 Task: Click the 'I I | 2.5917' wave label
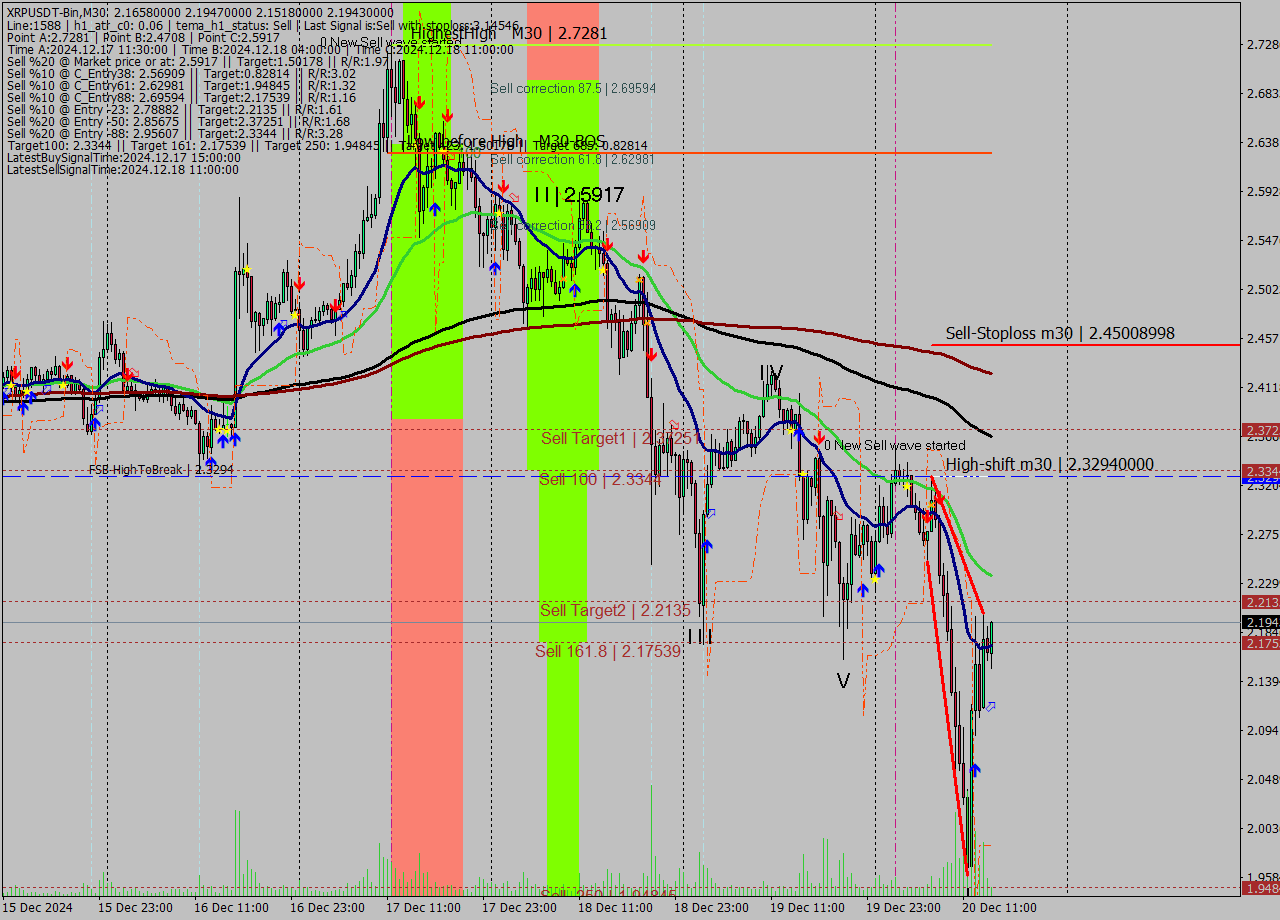[579, 195]
